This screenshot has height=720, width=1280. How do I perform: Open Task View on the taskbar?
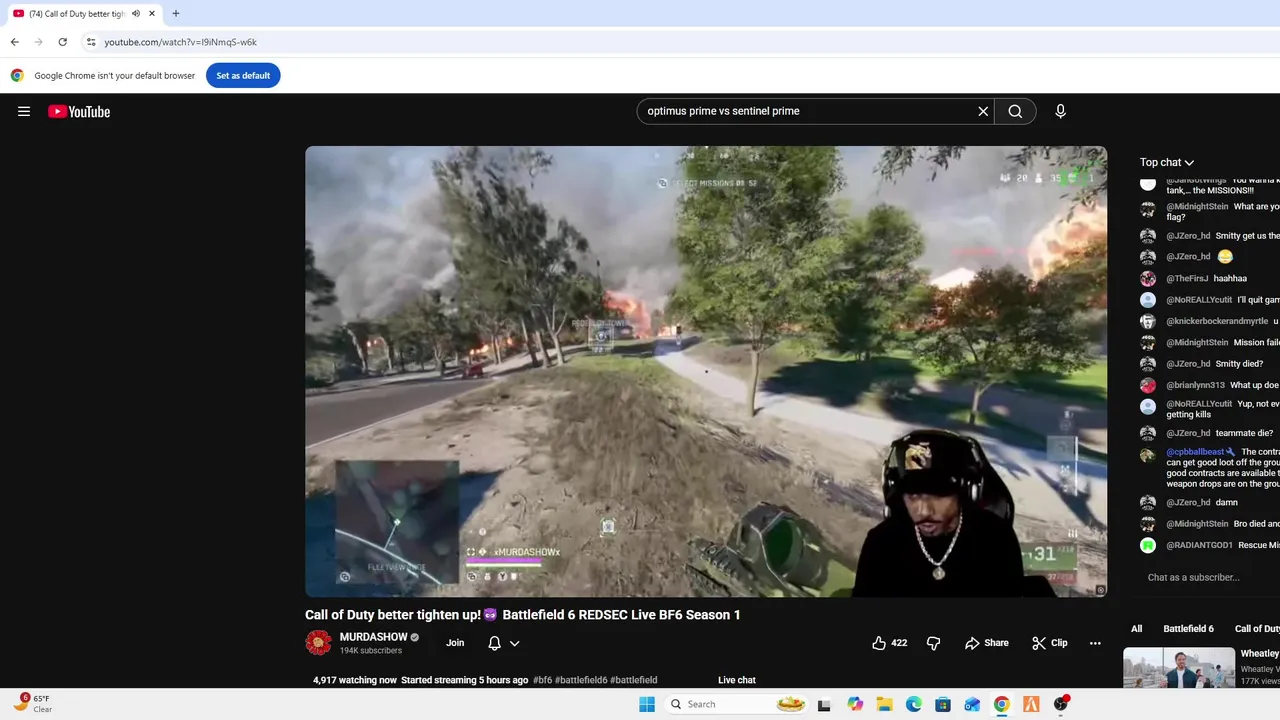(824, 704)
